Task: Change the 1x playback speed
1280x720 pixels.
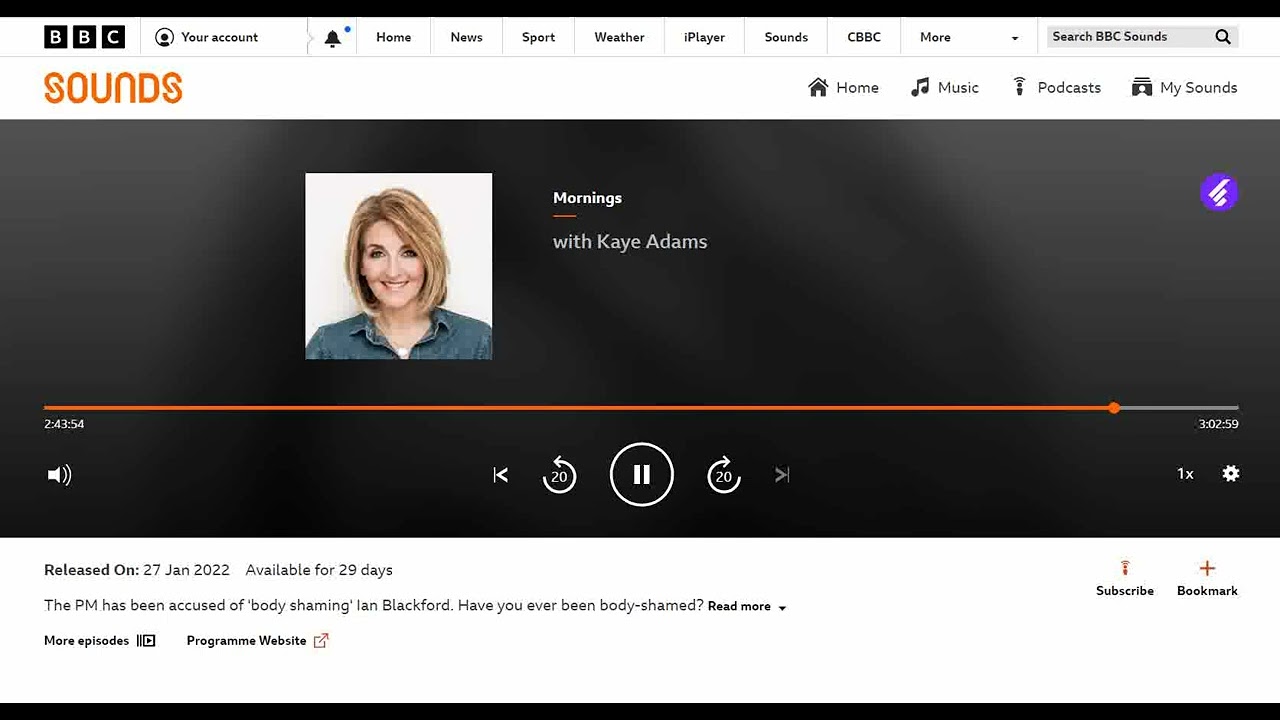Action: (x=1185, y=474)
